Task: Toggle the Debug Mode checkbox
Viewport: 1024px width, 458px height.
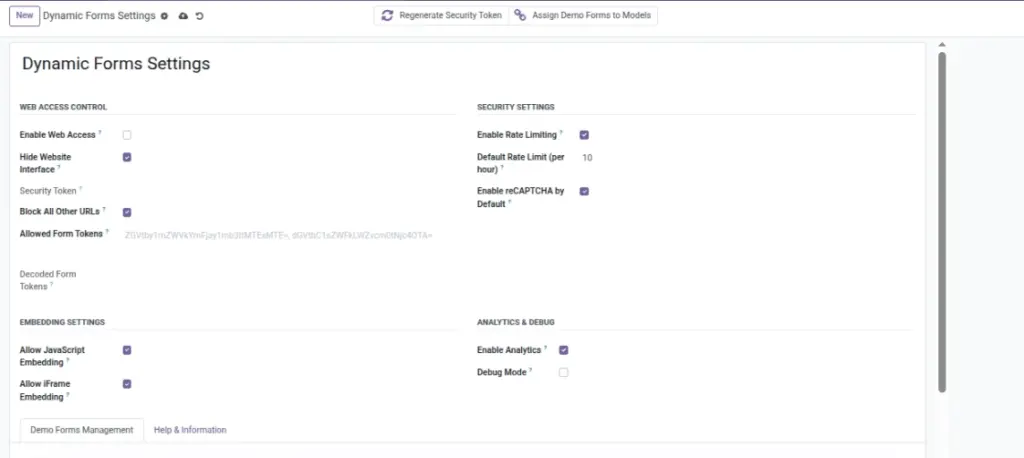Action: coord(564,372)
